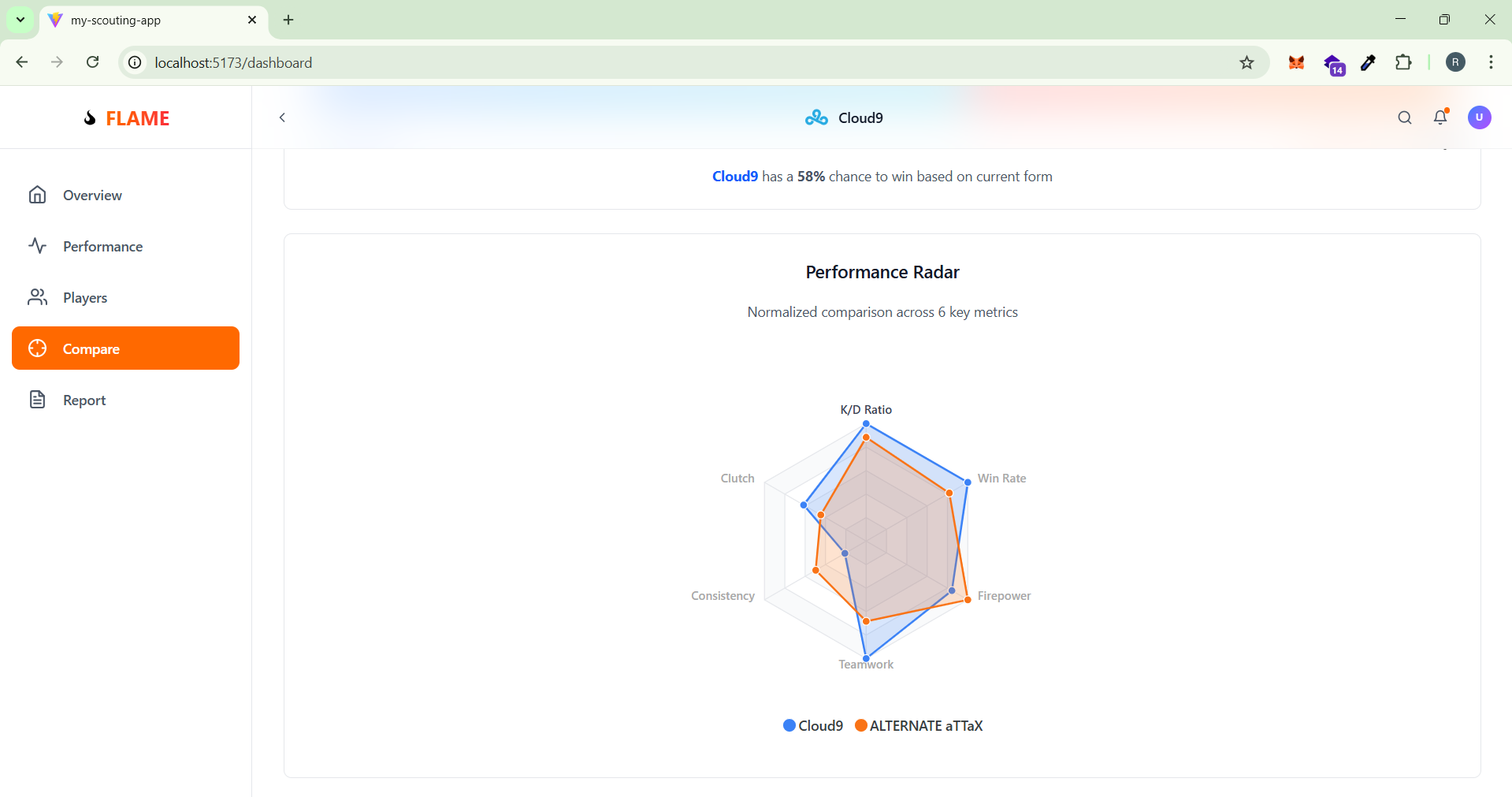Open the Chrome profile R avatar
The height and width of the screenshot is (797, 1512).
point(1455,62)
